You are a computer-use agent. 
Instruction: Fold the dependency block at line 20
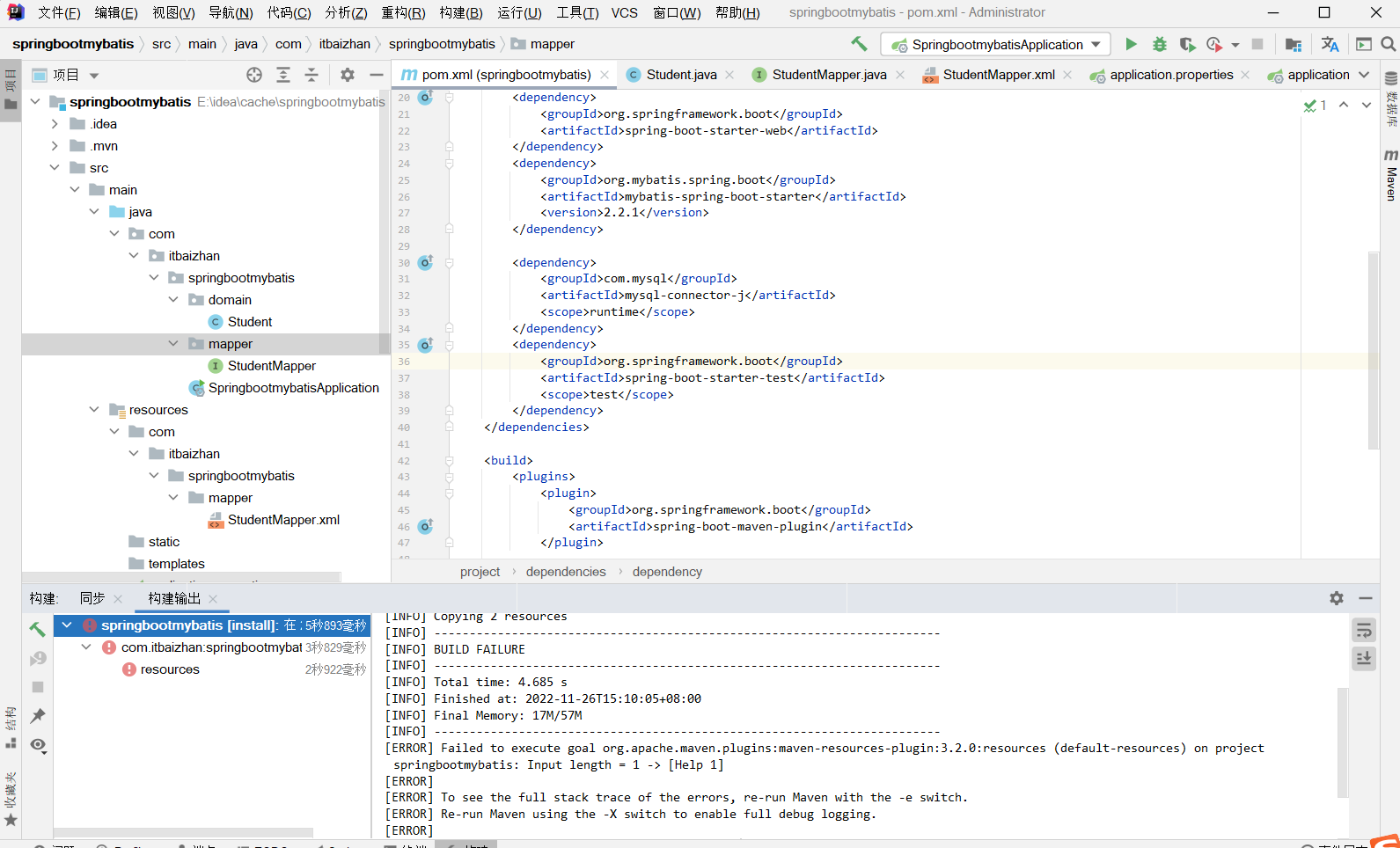click(x=449, y=98)
